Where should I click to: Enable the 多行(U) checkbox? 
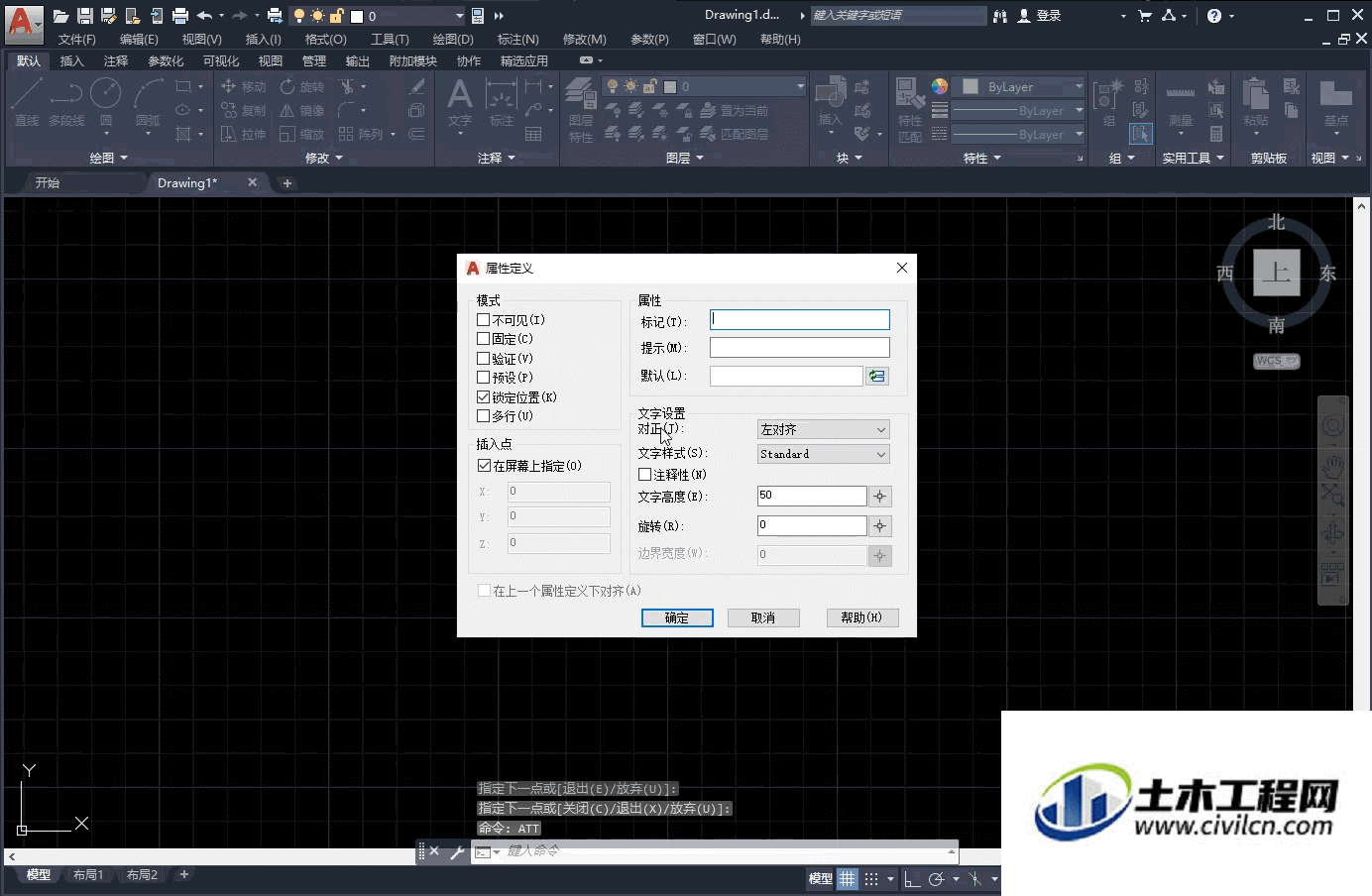click(483, 416)
